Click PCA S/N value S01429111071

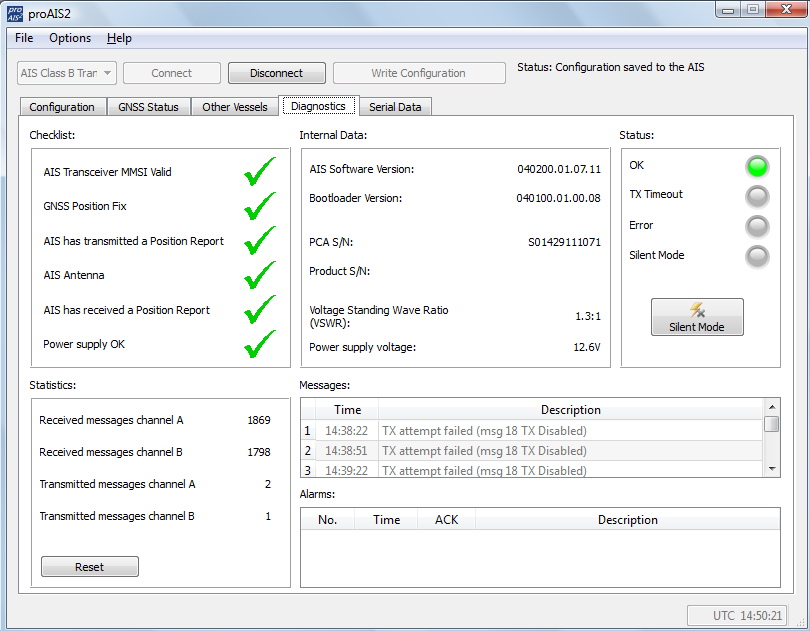565,242
